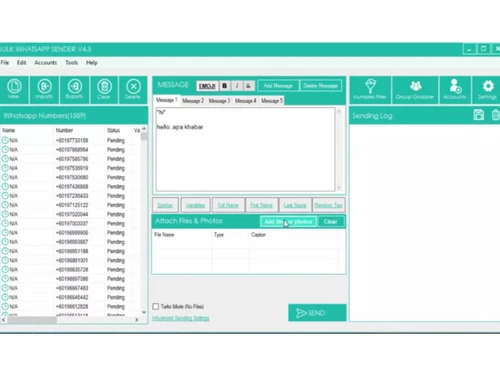The width and height of the screenshot is (500, 375).
Task: Open the Tools menu
Action: coord(71,62)
